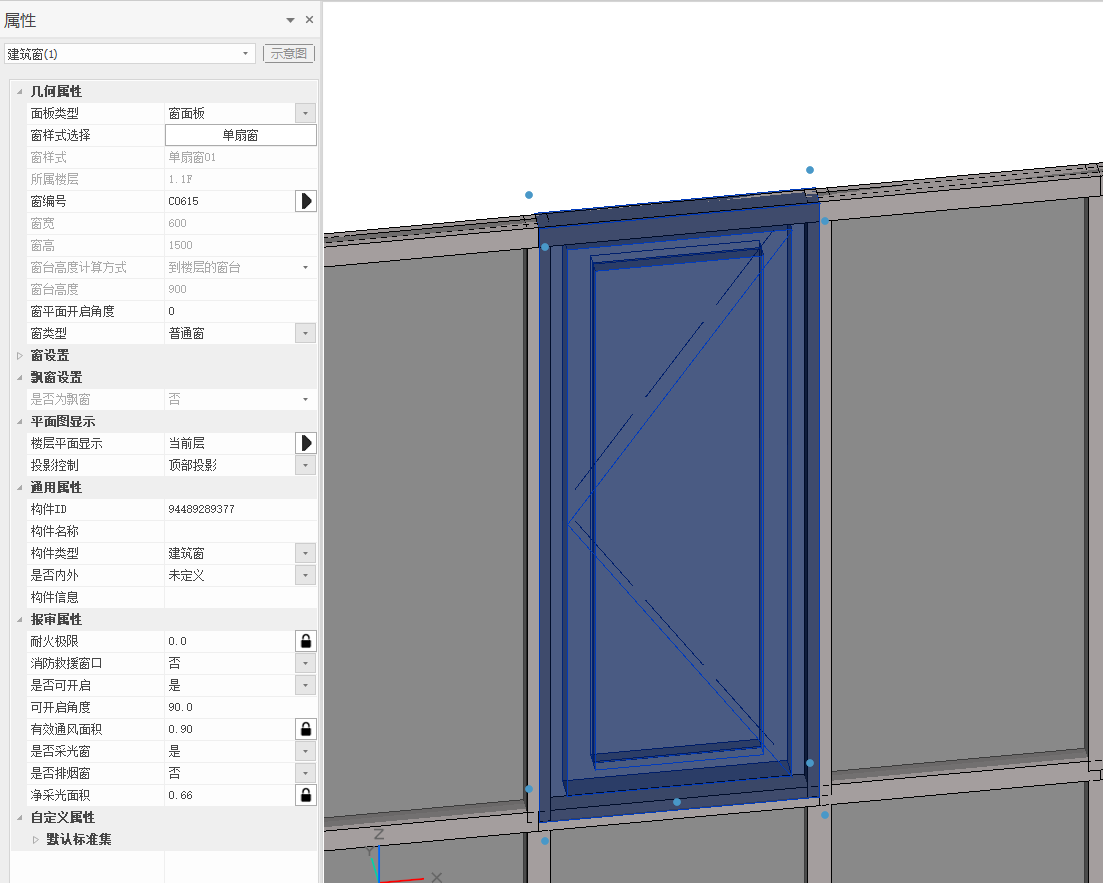
Task: Collapse the 几何属性 section
Action: [19, 92]
